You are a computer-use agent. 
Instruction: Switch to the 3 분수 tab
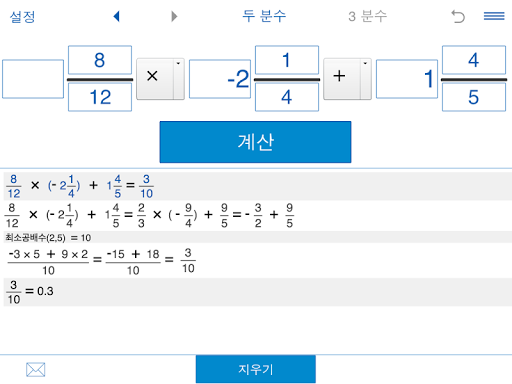pyautogui.click(x=368, y=16)
